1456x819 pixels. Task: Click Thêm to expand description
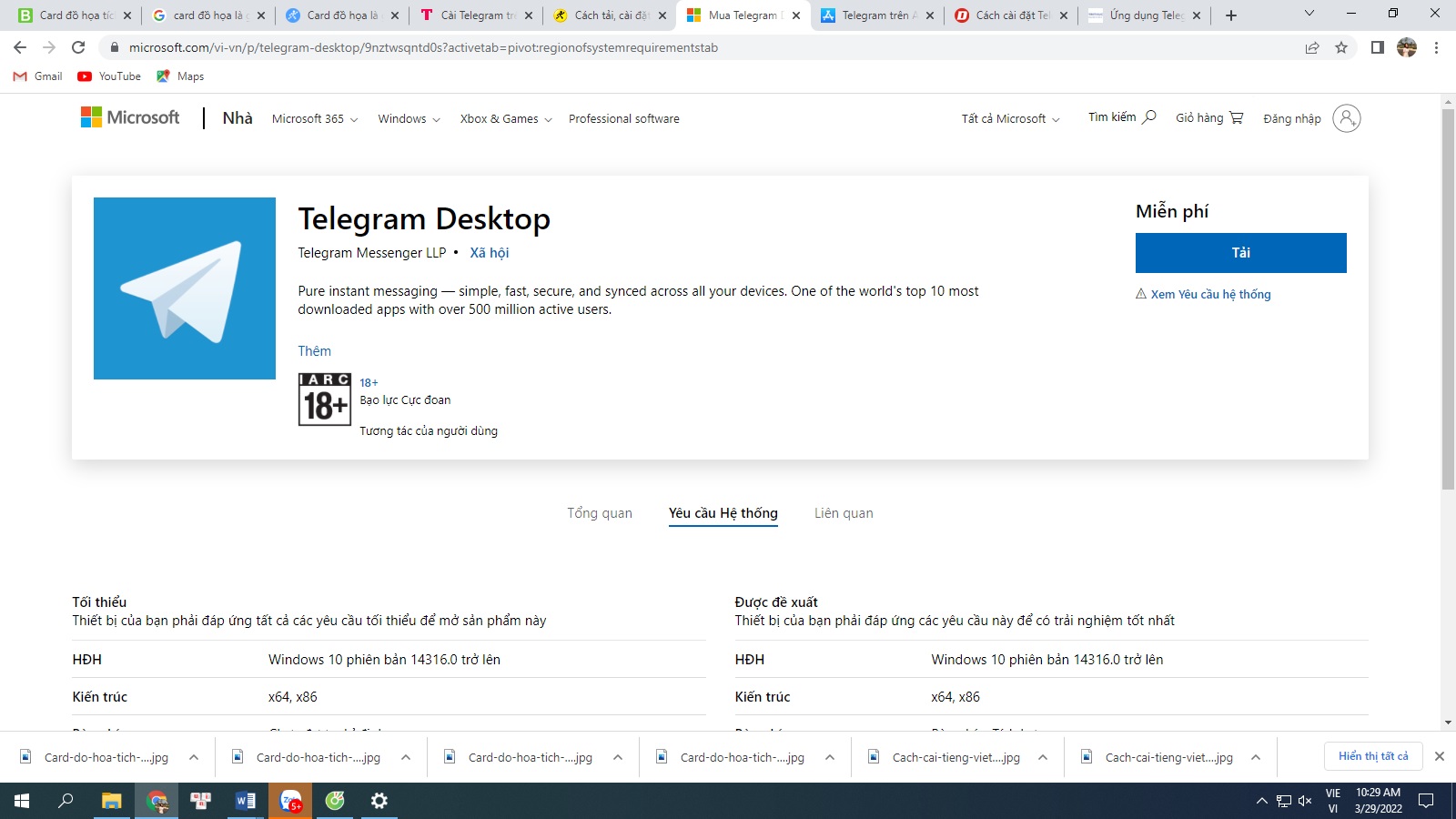pyautogui.click(x=315, y=351)
